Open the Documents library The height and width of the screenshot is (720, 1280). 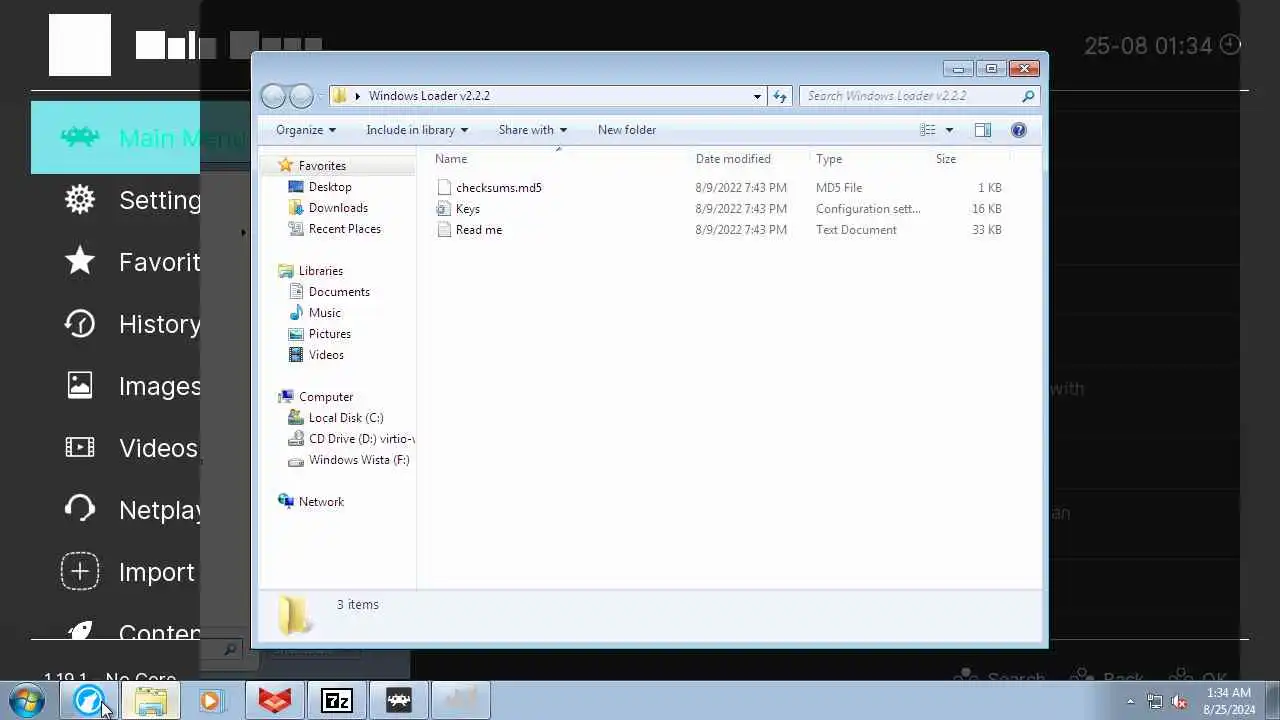[x=339, y=292]
